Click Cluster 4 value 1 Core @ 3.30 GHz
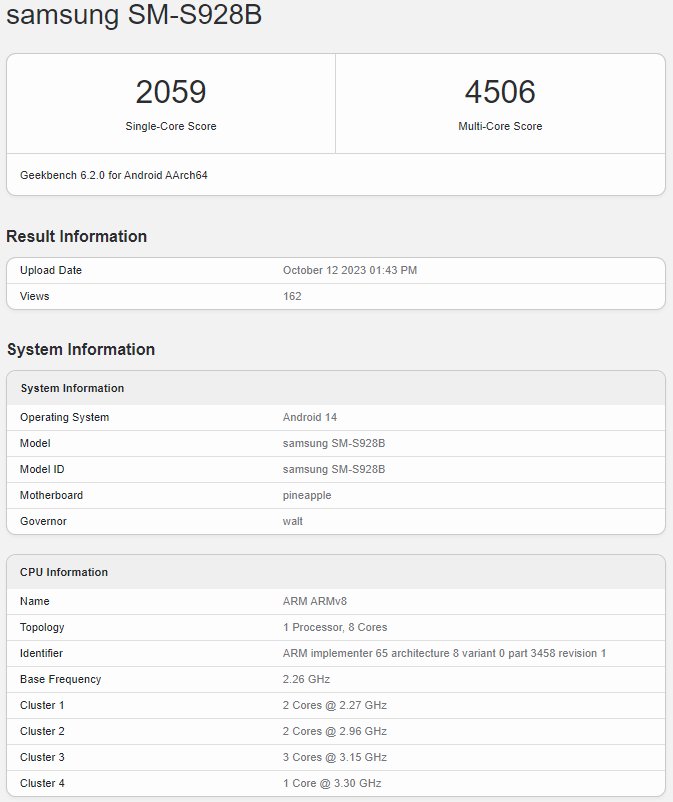The width and height of the screenshot is (673, 802). (x=332, y=784)
